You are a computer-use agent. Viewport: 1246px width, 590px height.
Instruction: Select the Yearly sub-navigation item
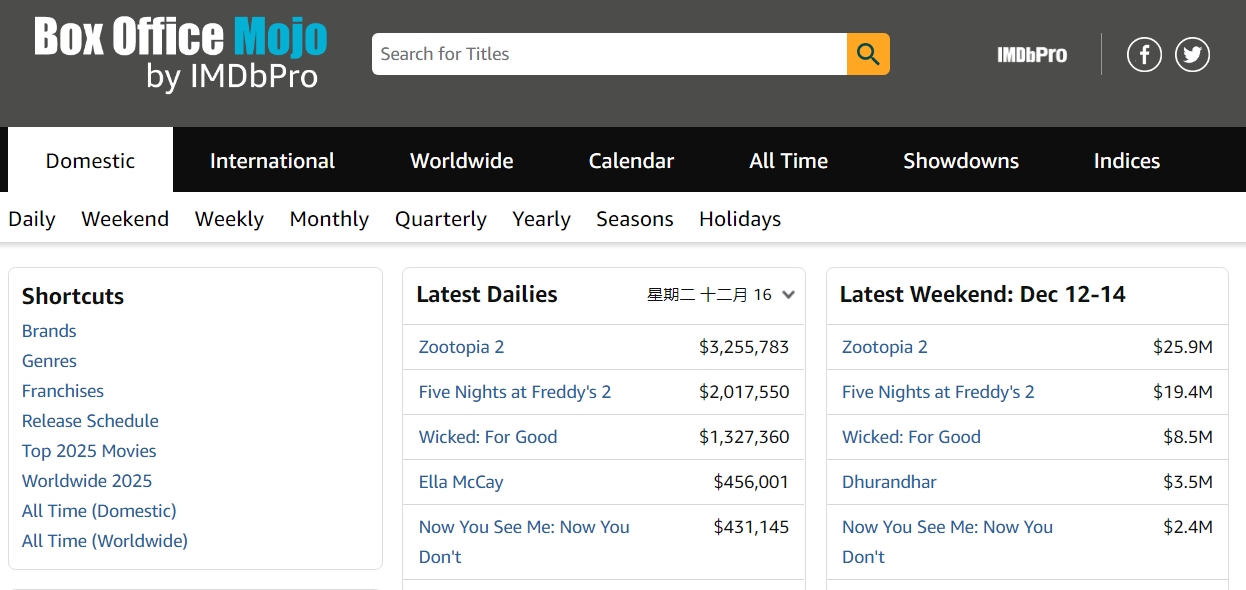(541, 219)
